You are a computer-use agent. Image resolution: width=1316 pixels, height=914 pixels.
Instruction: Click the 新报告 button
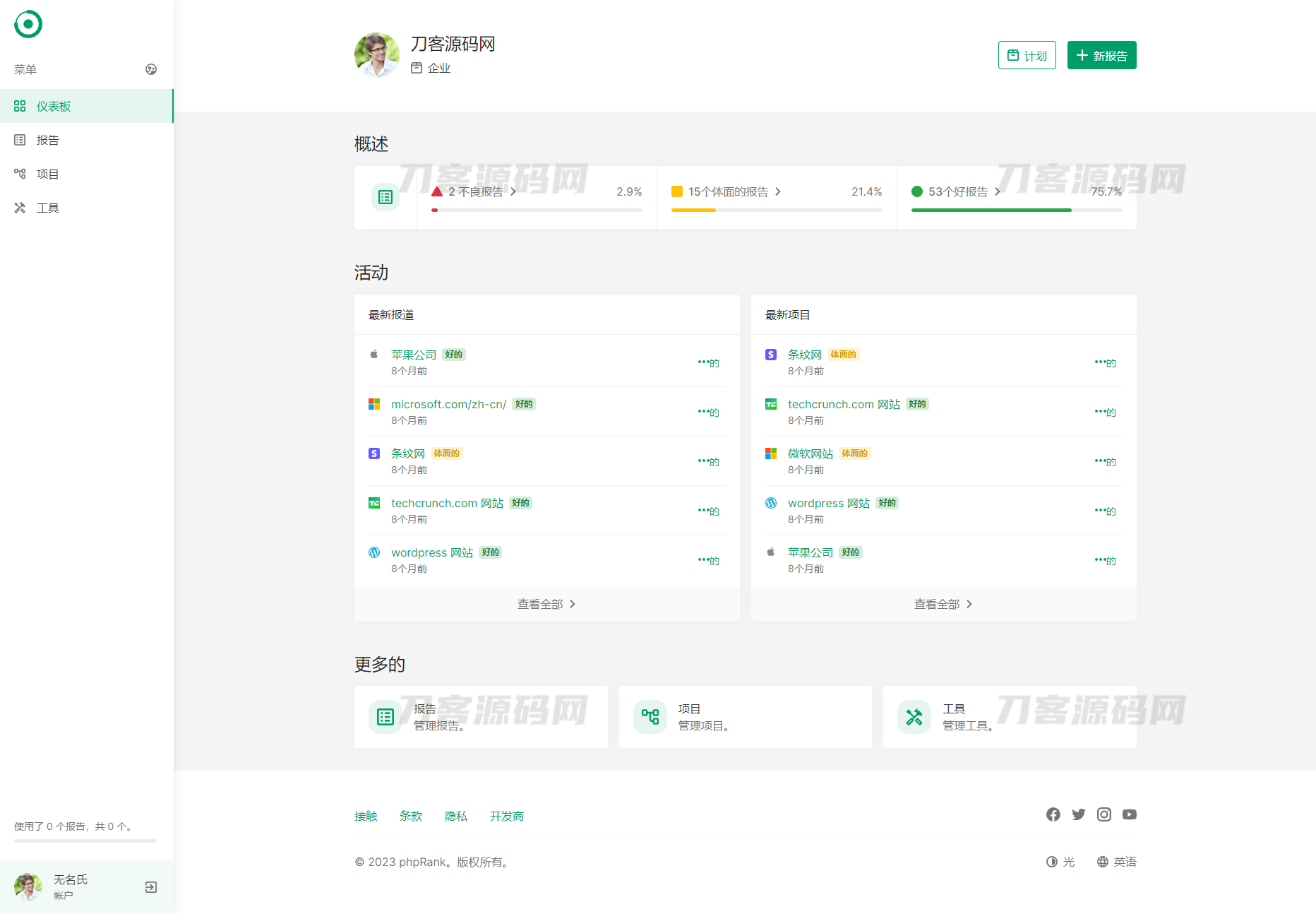[x=1101, y=55]
